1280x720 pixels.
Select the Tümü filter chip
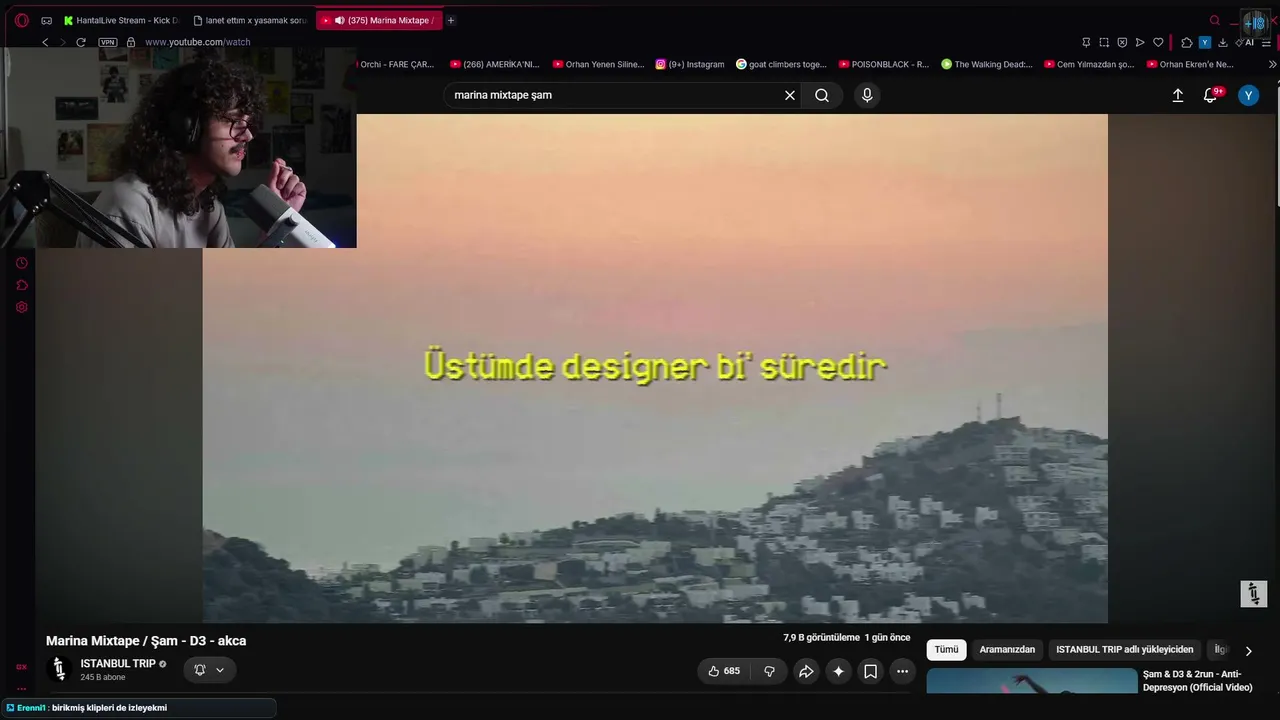[946, 650]
